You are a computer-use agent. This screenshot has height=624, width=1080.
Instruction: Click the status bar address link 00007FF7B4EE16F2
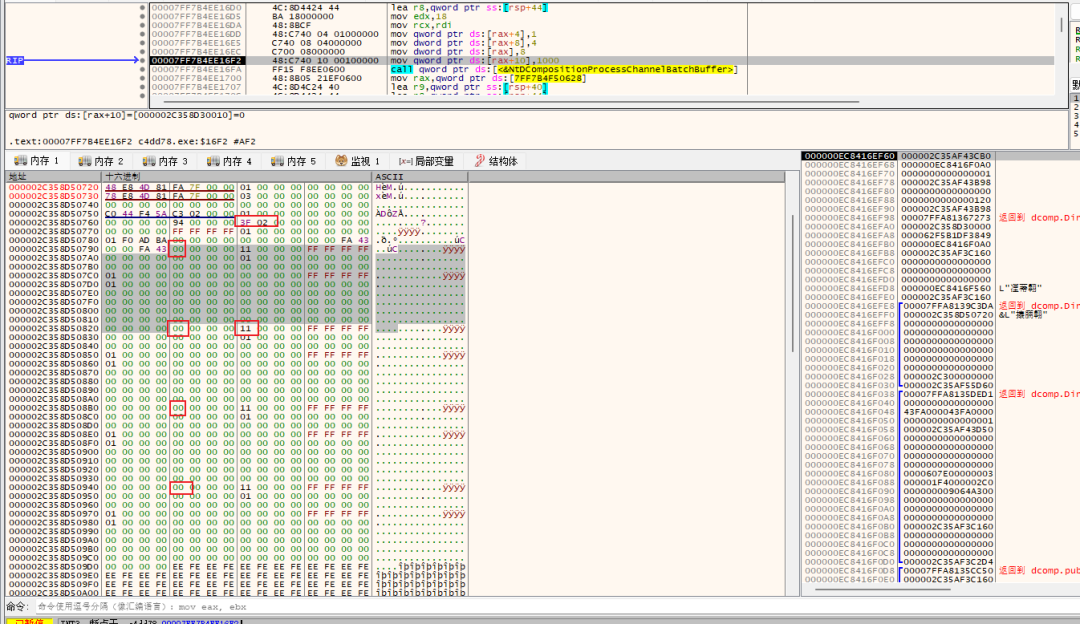point(200,622)
